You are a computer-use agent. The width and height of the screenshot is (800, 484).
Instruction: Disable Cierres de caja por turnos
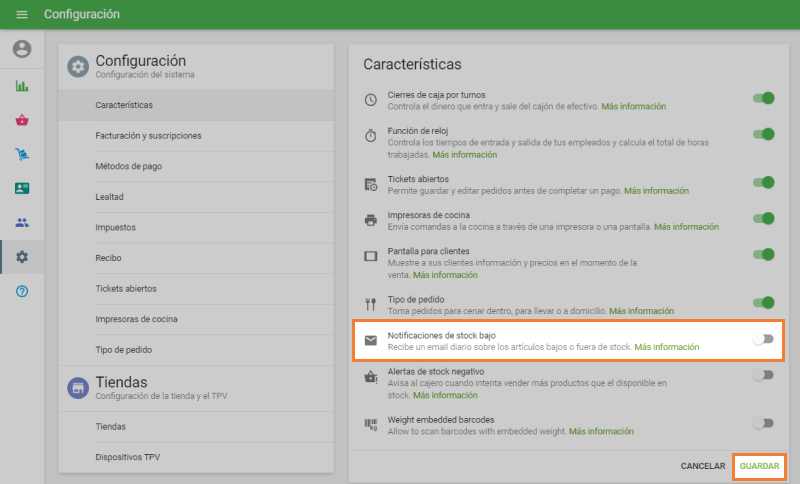coord(763,98)
